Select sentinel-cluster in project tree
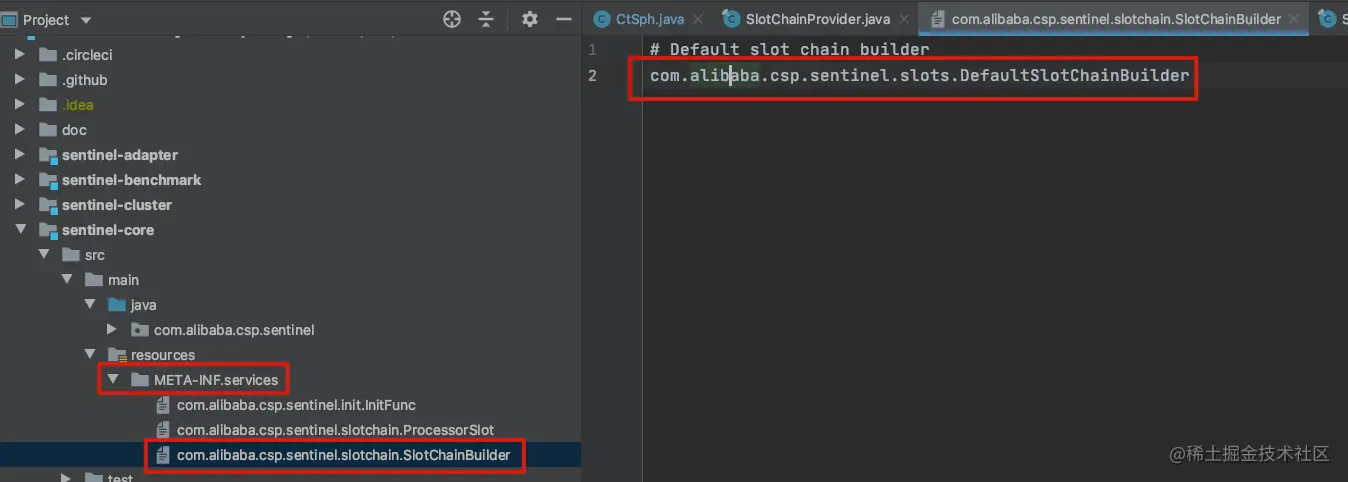This screenshot has width=1348, height=482. coord(116,205)
